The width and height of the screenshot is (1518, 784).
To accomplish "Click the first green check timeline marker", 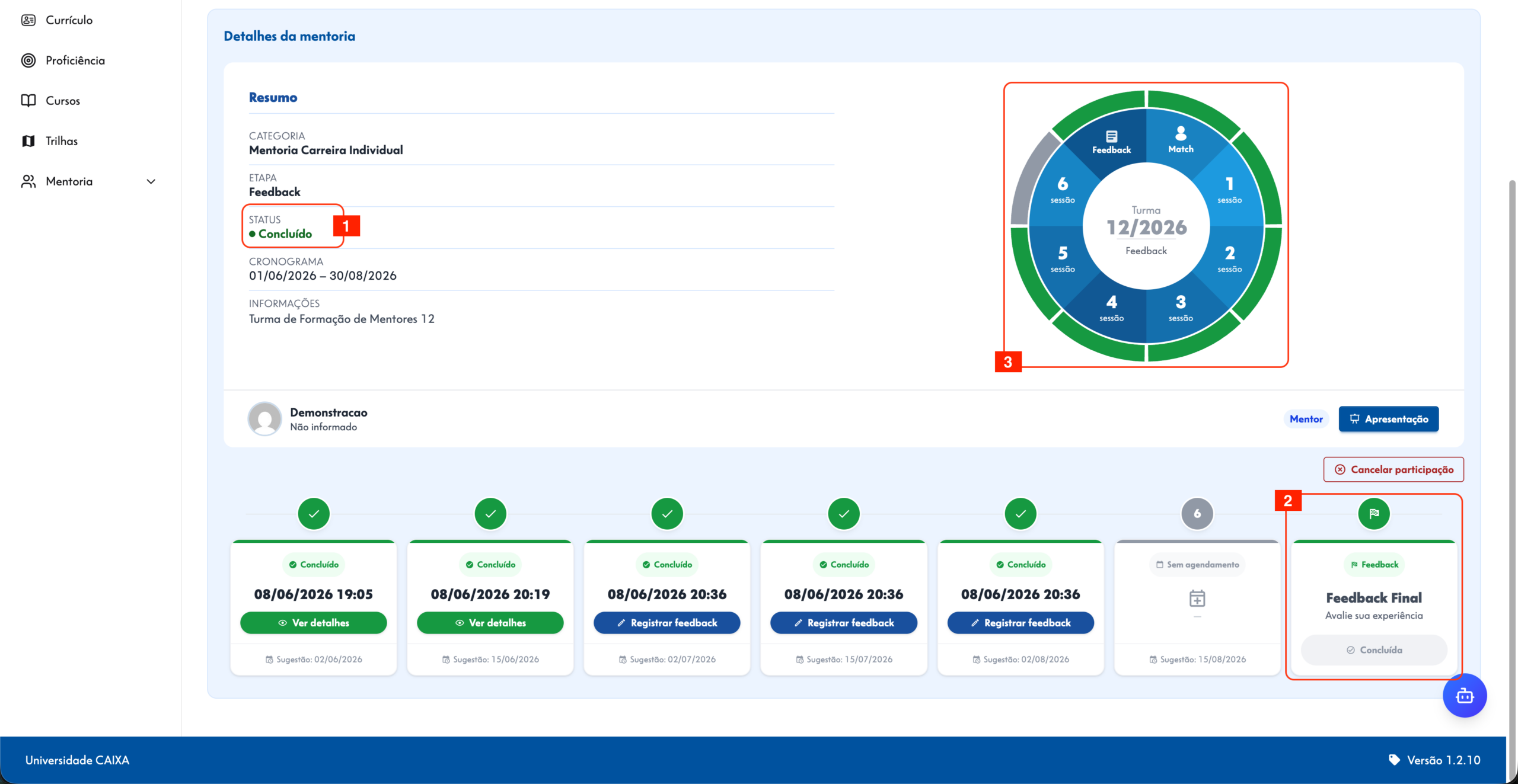I will click(x=314, y=514).
